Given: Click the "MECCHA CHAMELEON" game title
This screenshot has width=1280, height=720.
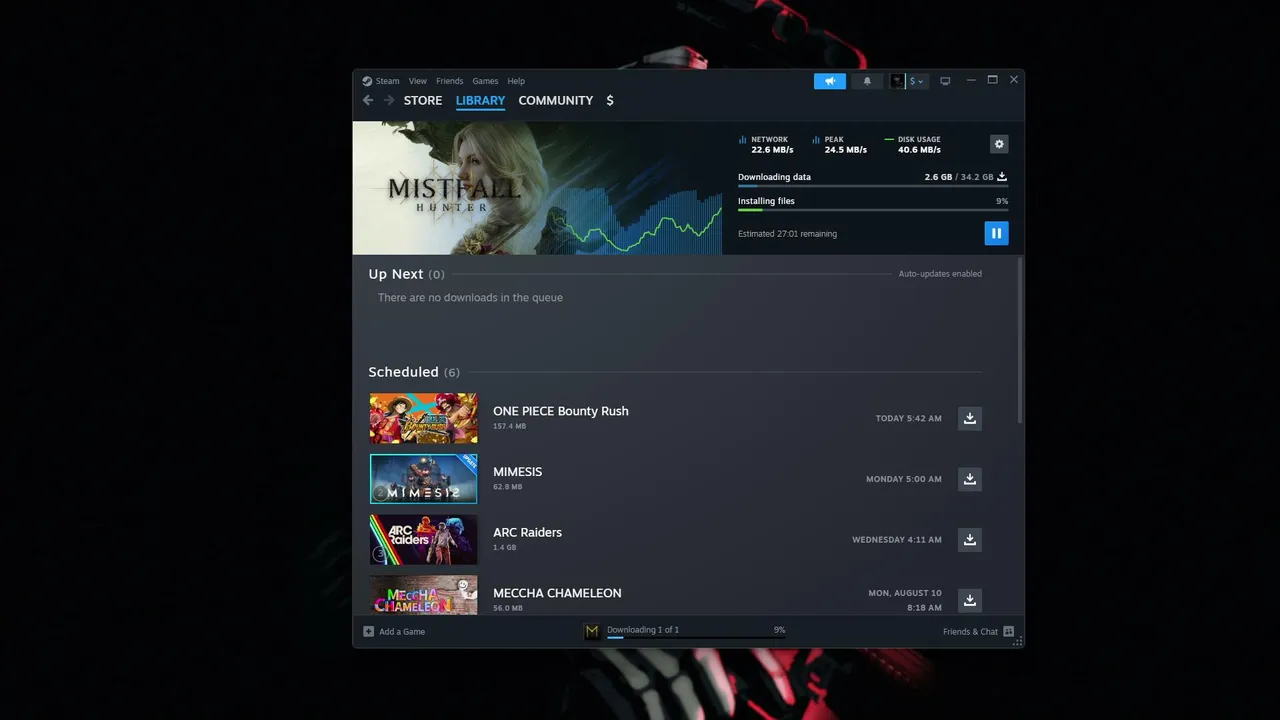Looking at the screenshot, I should click(x=557, y=593).
